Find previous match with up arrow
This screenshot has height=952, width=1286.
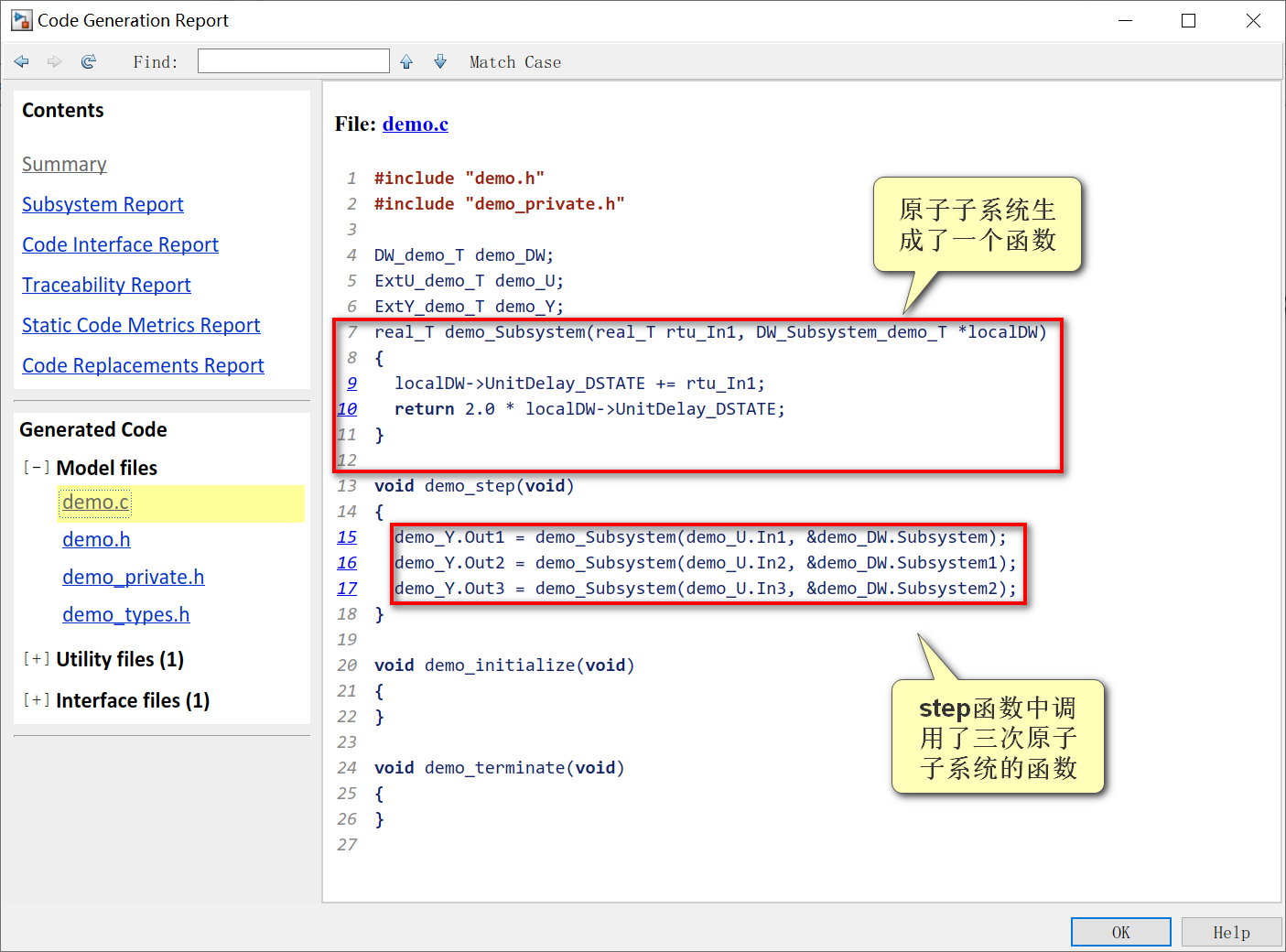[406, 61]
